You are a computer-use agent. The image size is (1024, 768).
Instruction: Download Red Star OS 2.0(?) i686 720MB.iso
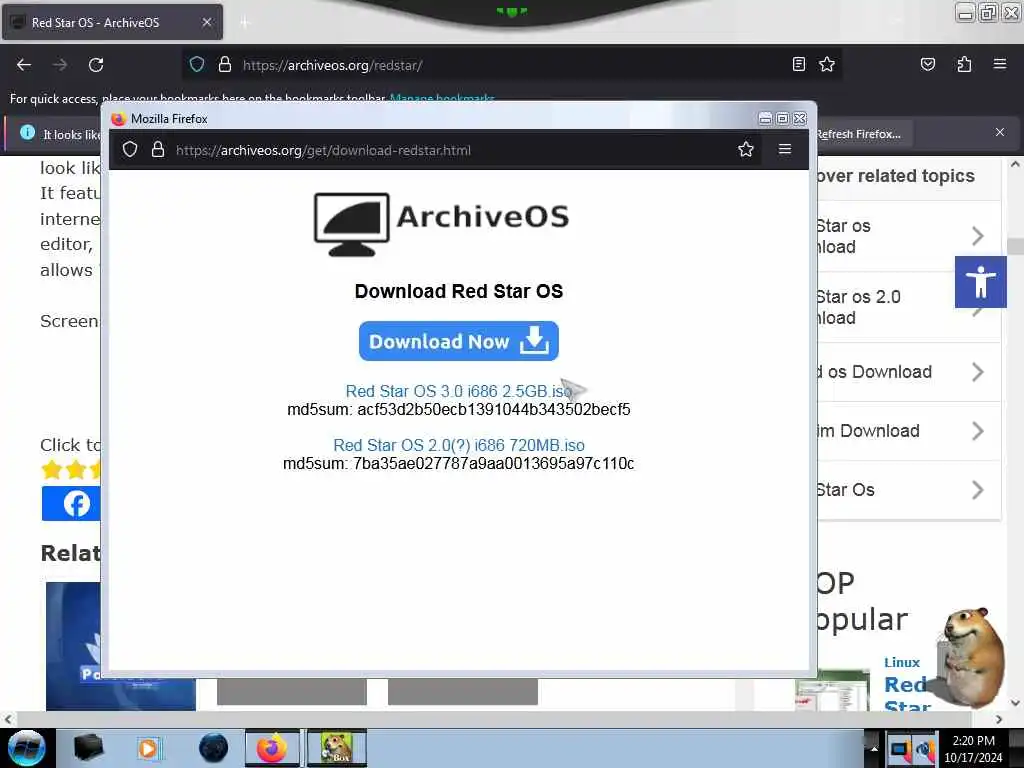[x=458, y=445]
